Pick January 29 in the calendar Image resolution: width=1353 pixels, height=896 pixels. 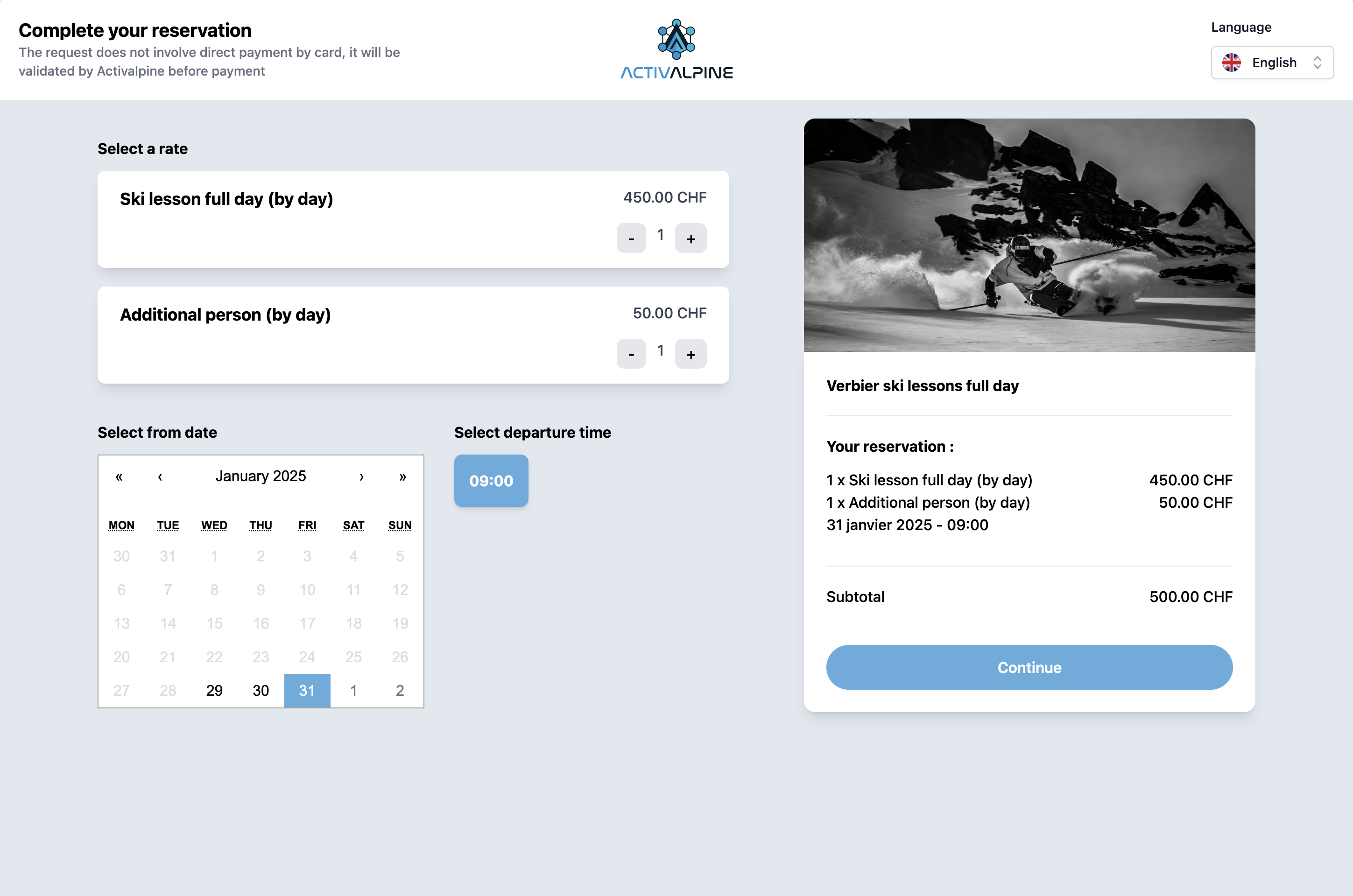point(214,690)
